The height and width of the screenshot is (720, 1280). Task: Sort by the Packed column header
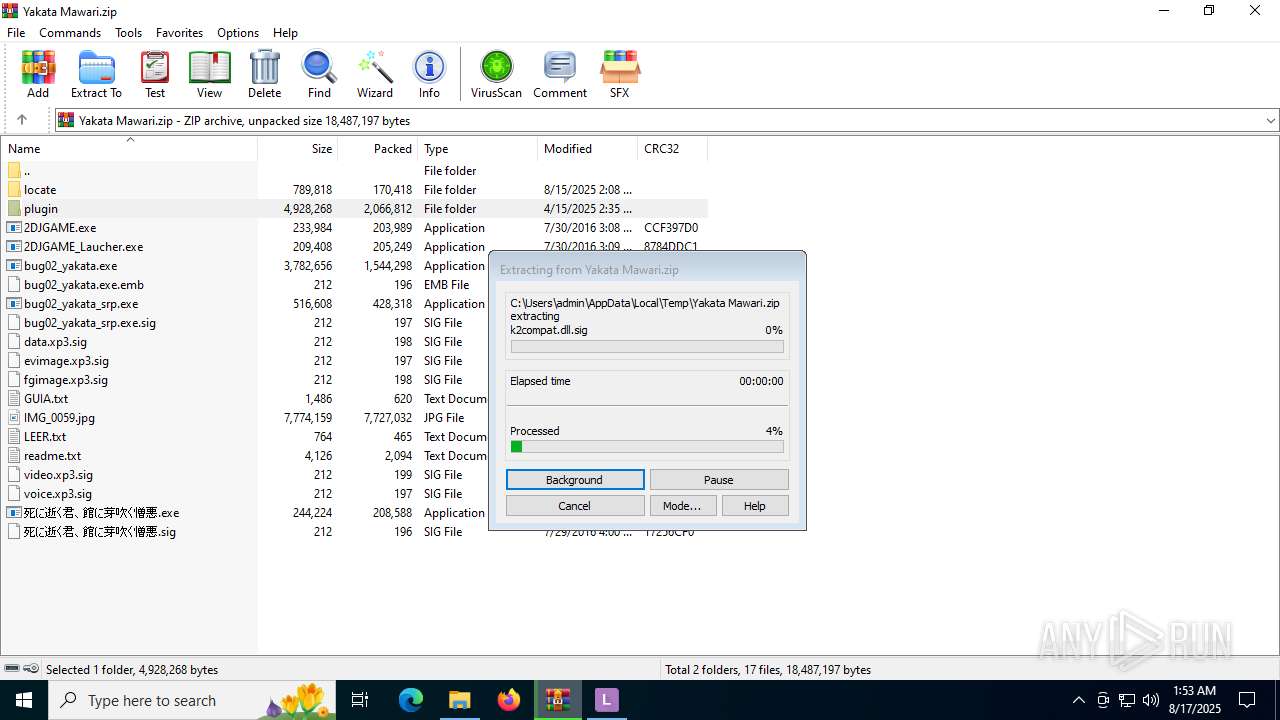378,148
